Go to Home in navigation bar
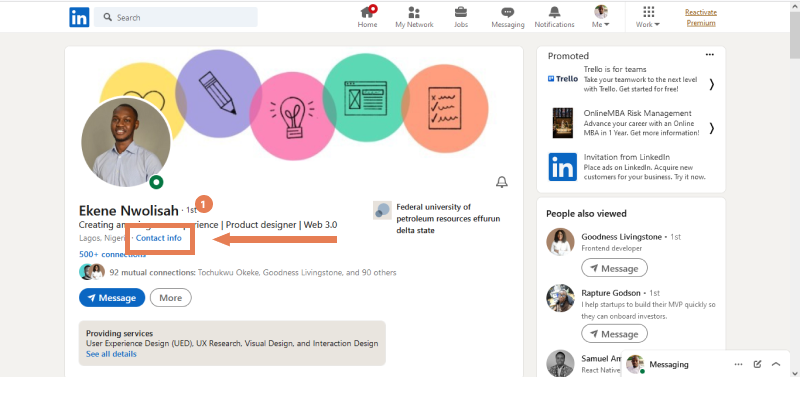 click(367, 17)
